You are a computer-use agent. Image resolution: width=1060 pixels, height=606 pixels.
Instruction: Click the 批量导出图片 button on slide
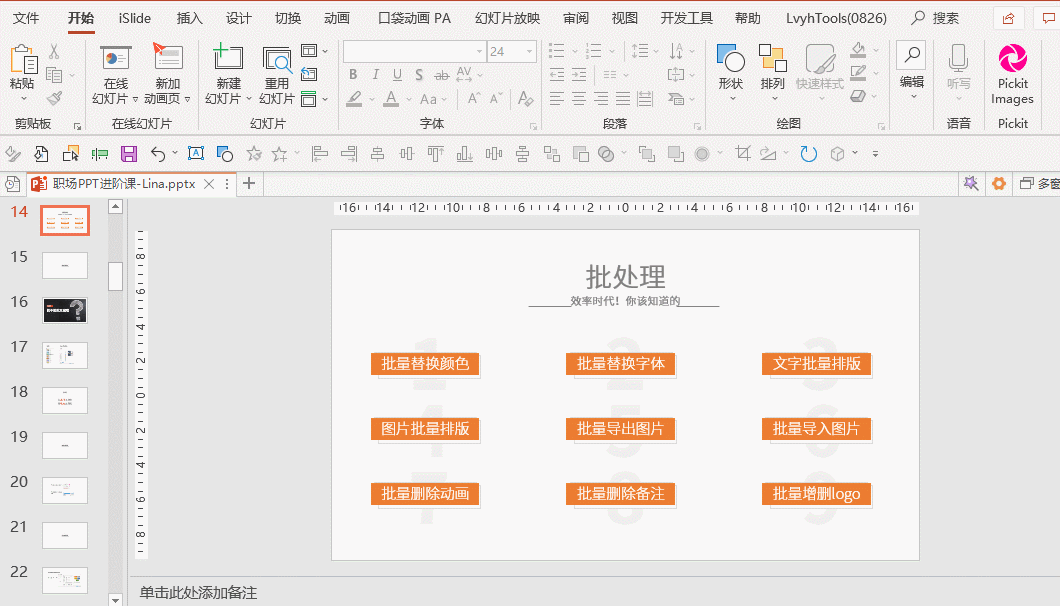tap(620, 429)
